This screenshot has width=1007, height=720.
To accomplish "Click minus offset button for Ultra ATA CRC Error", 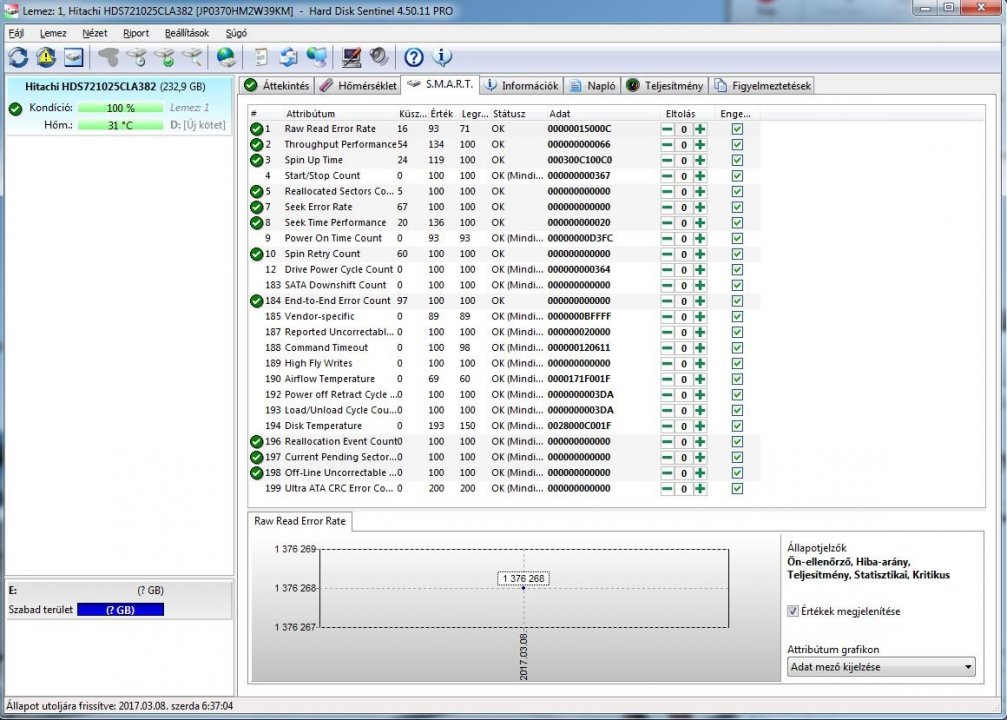I will [x=667, y=489].
